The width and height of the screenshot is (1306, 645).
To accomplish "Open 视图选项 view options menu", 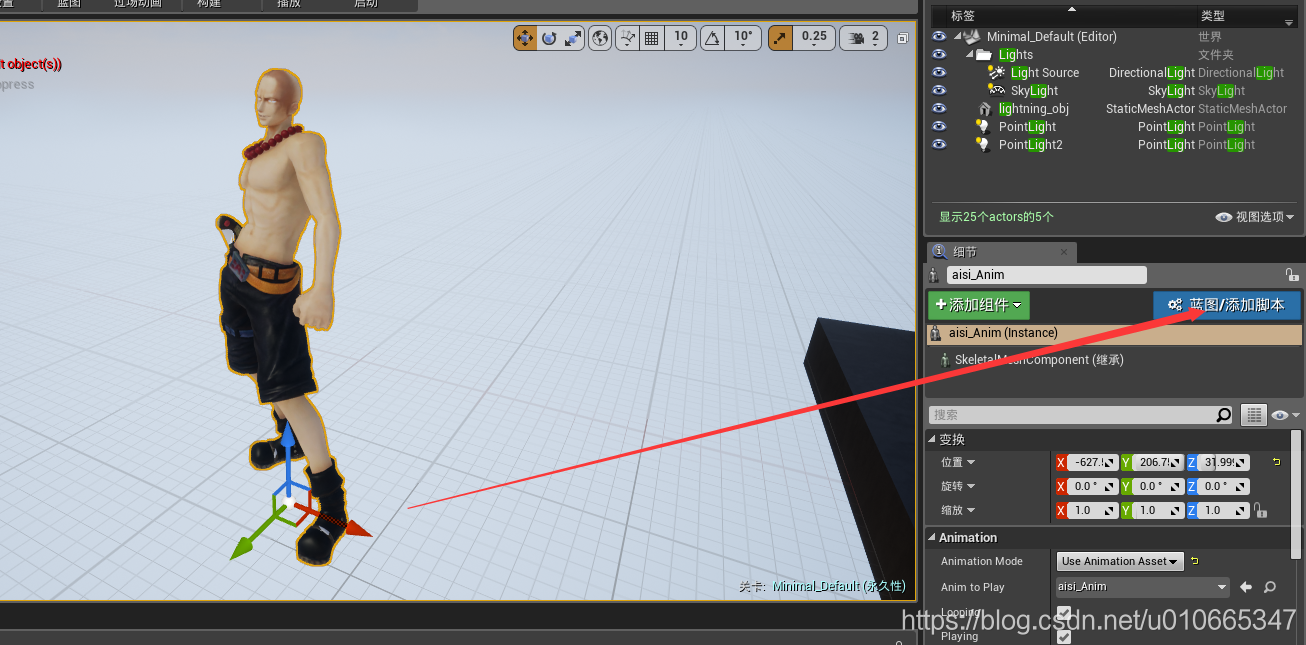I will pos(1255,217).
